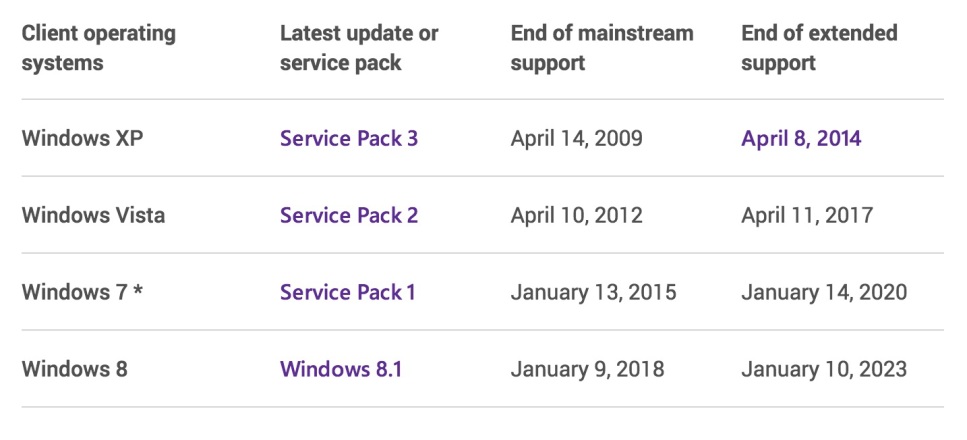Screen dimensions: 967x440
Task: Open the Service Pack 2 link
Action: pos(348,215)
